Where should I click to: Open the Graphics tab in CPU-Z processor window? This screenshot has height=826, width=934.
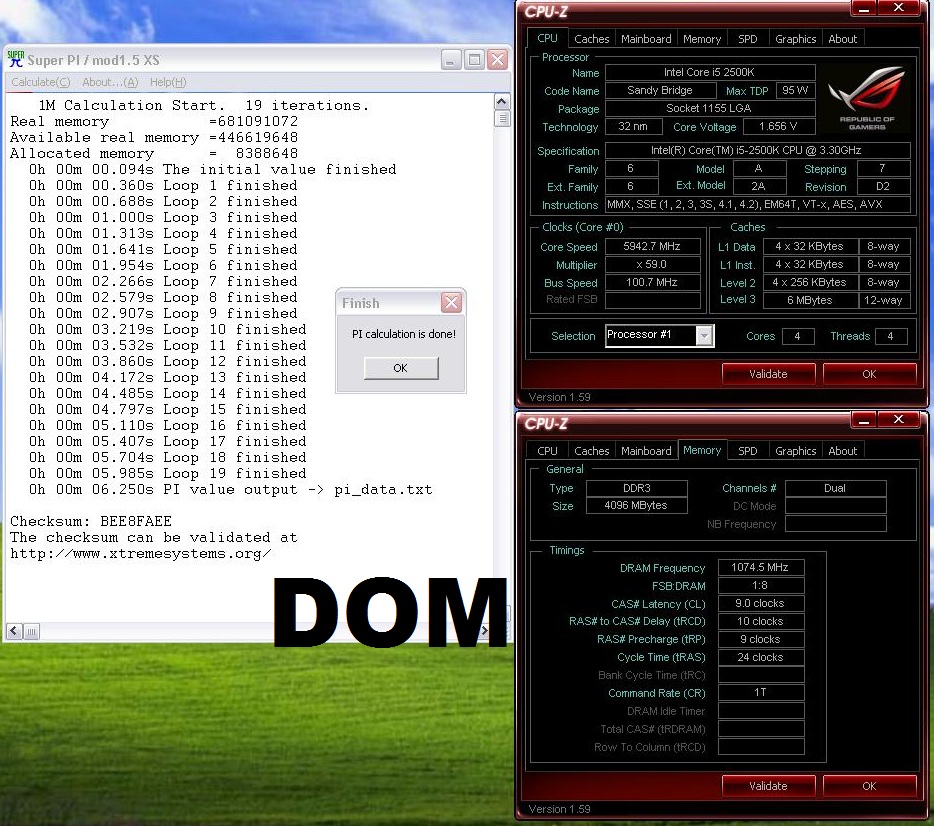coord(795,39)
